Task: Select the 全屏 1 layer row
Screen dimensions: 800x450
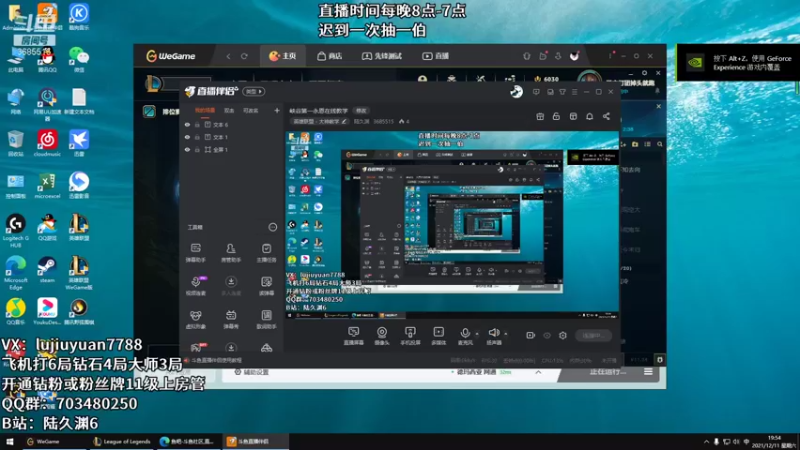Action: click(x=232, y=149)
